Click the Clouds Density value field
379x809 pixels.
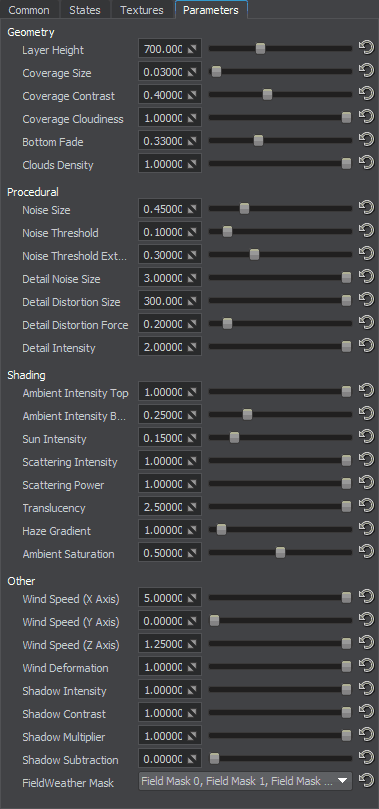click(170, 164)
